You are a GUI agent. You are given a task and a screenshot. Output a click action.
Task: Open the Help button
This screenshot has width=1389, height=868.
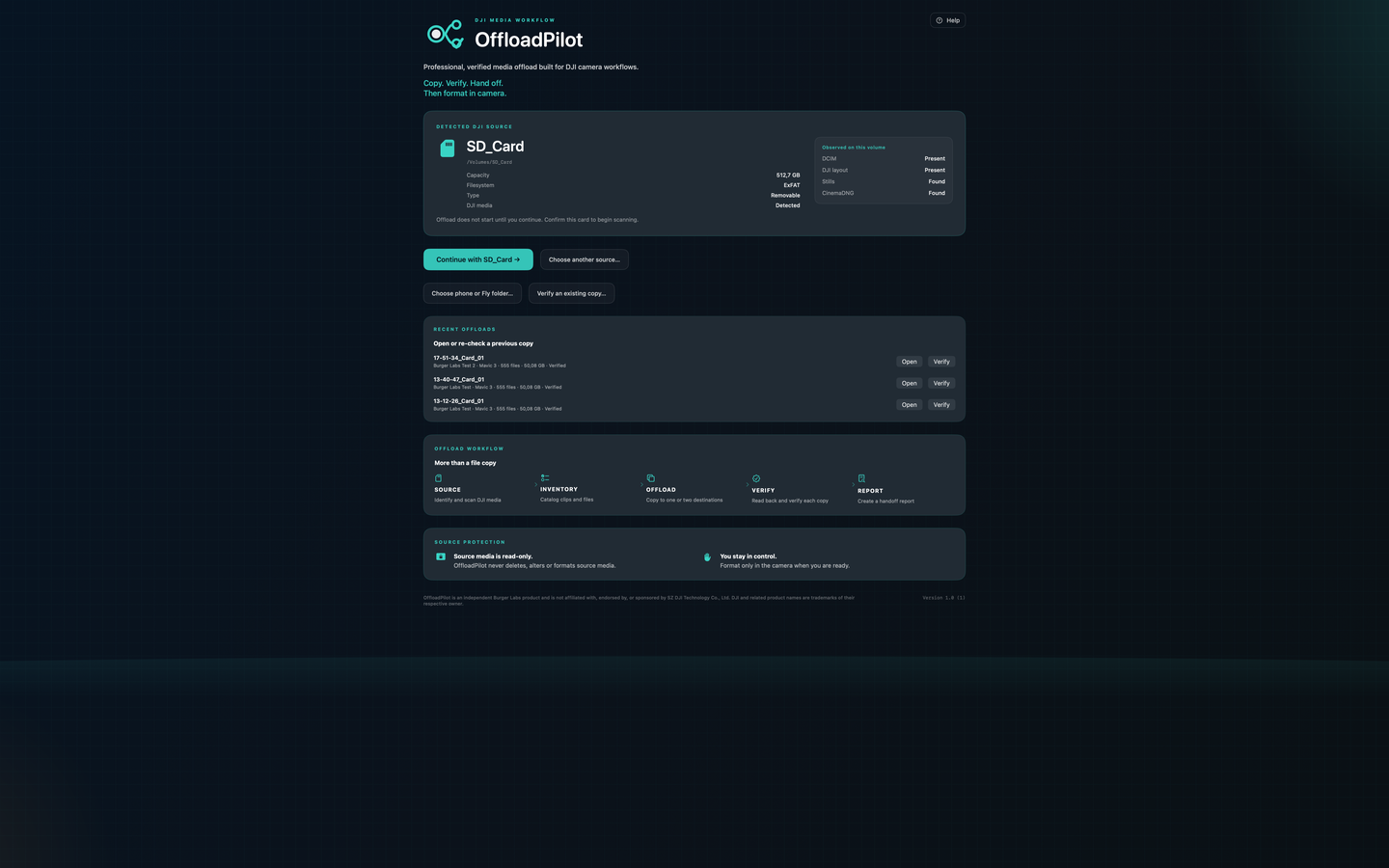point(947,20)
